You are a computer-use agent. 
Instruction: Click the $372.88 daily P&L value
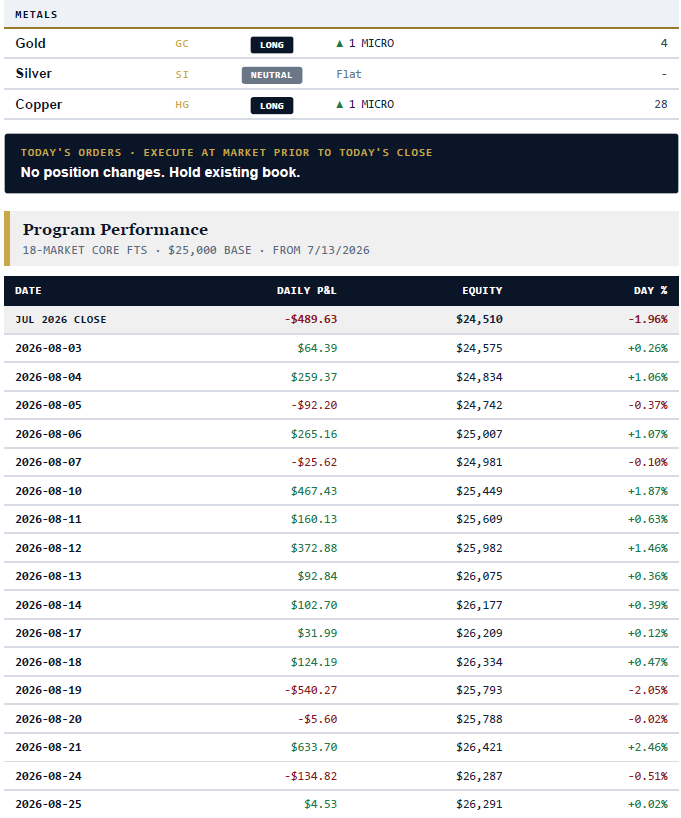(314, 548)
